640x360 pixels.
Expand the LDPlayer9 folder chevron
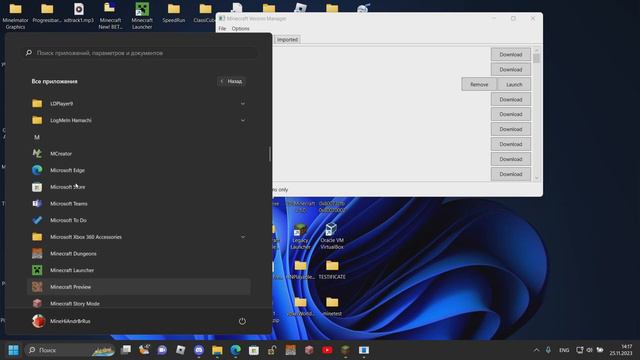click(x=243, y=104)
